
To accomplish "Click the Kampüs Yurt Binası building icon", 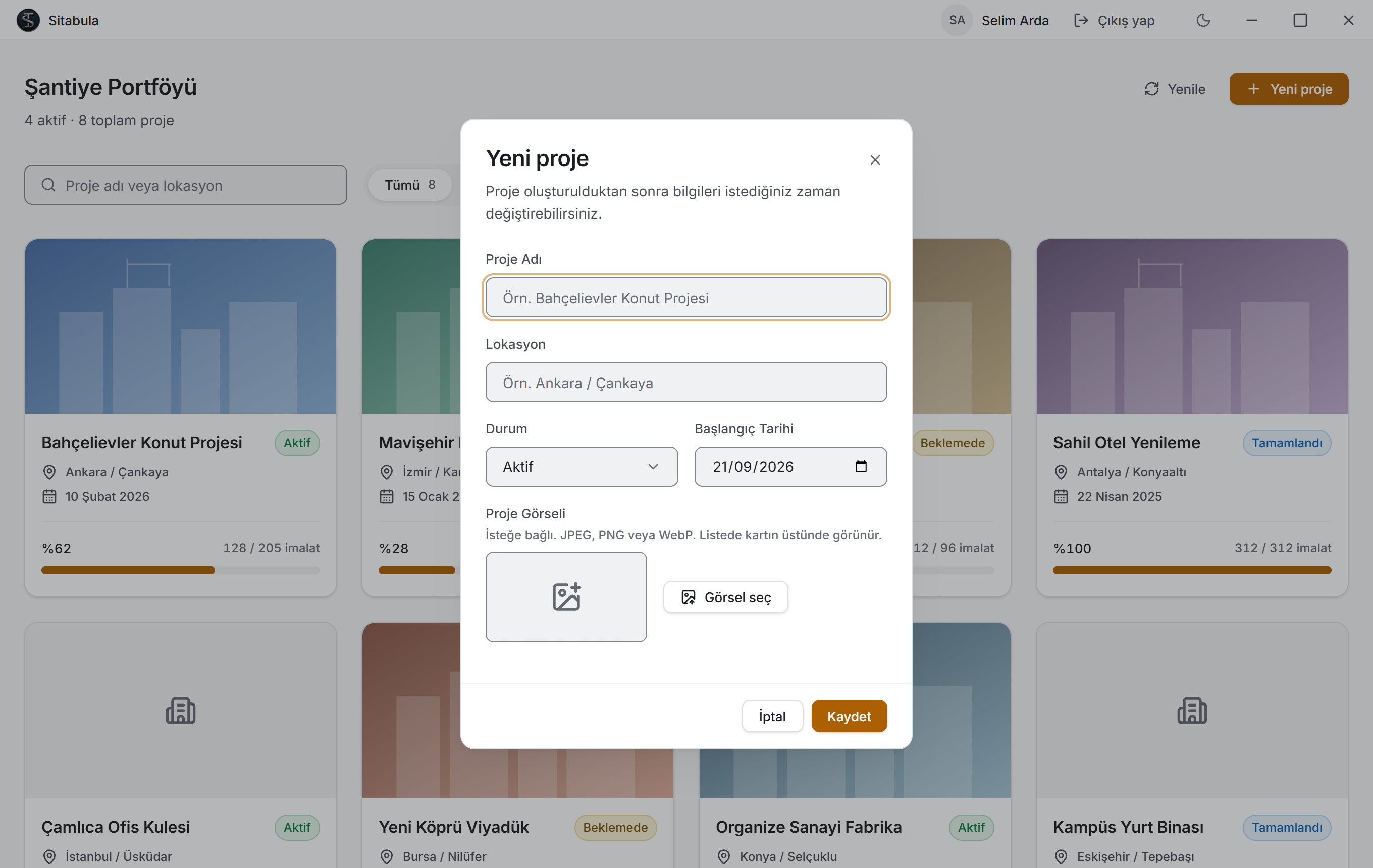I will (1192, 711).
